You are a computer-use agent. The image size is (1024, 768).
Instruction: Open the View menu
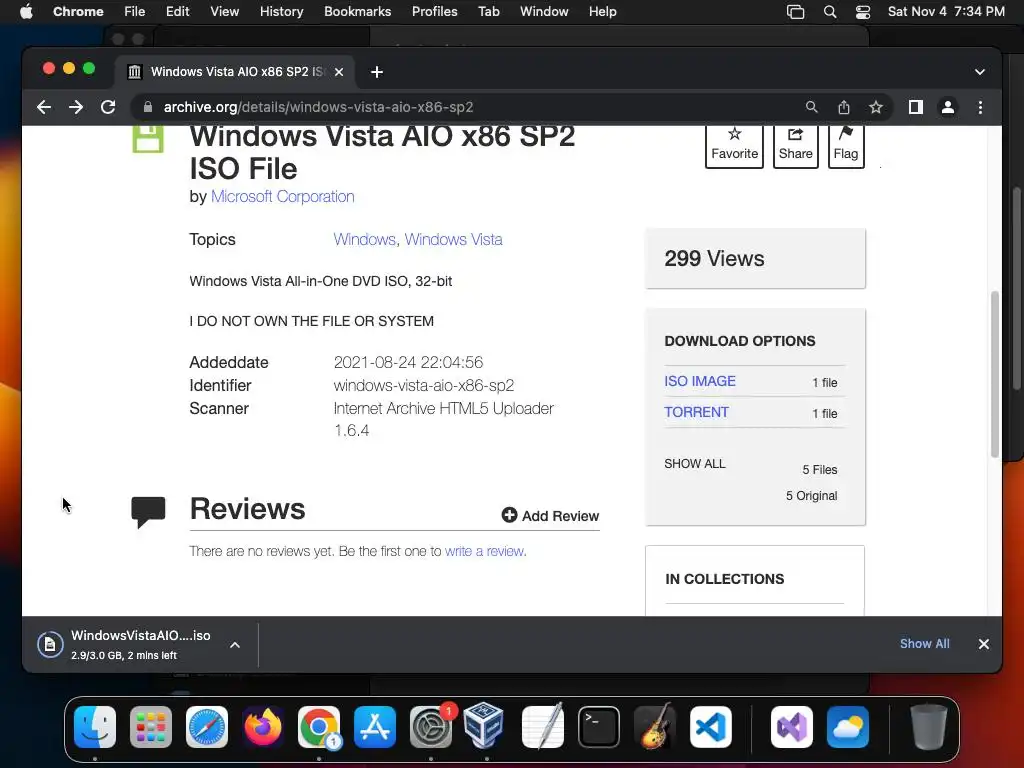(224, 12)
